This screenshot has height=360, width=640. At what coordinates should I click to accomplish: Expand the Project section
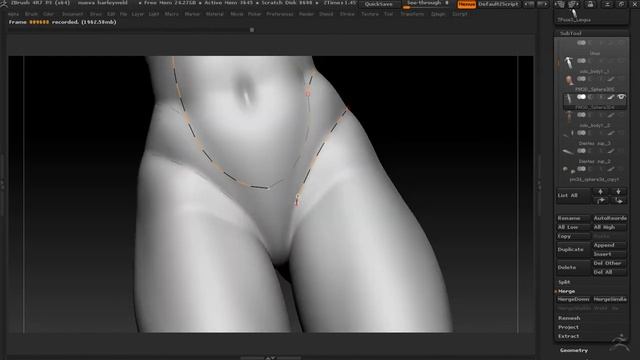[568, 327]
